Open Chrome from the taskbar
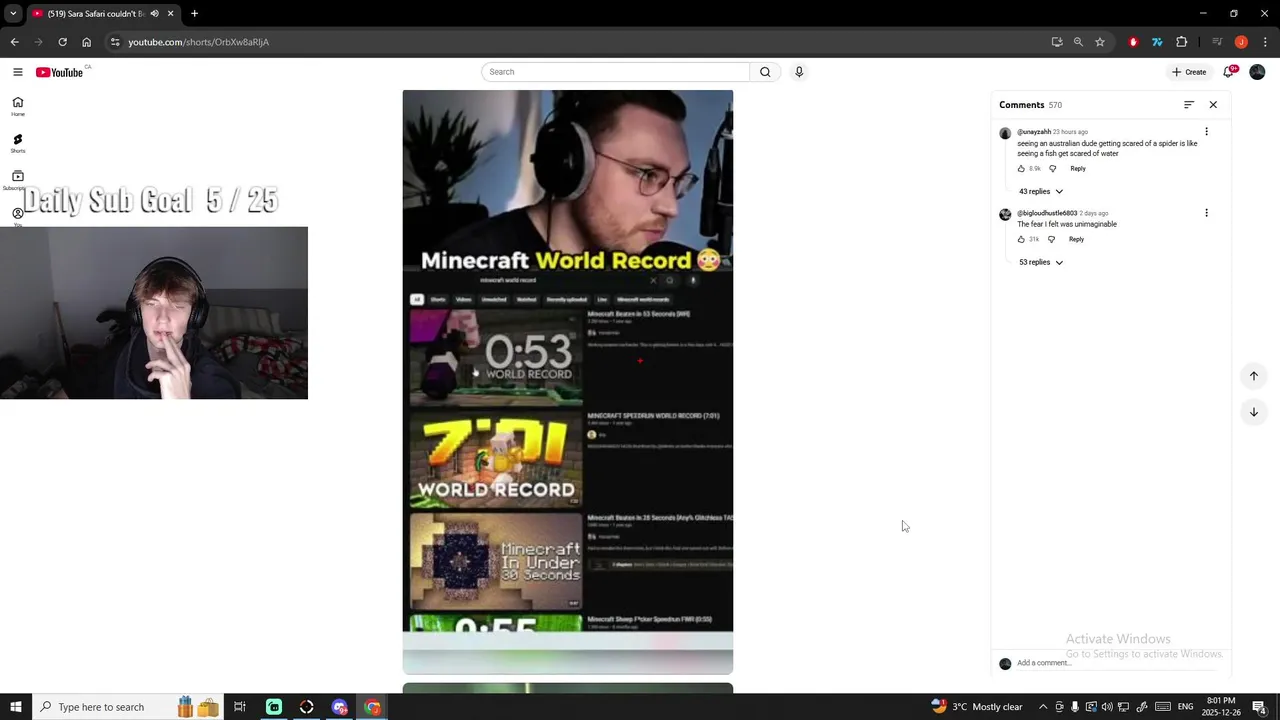1280x720 pixels. click(x=372, y=707)
